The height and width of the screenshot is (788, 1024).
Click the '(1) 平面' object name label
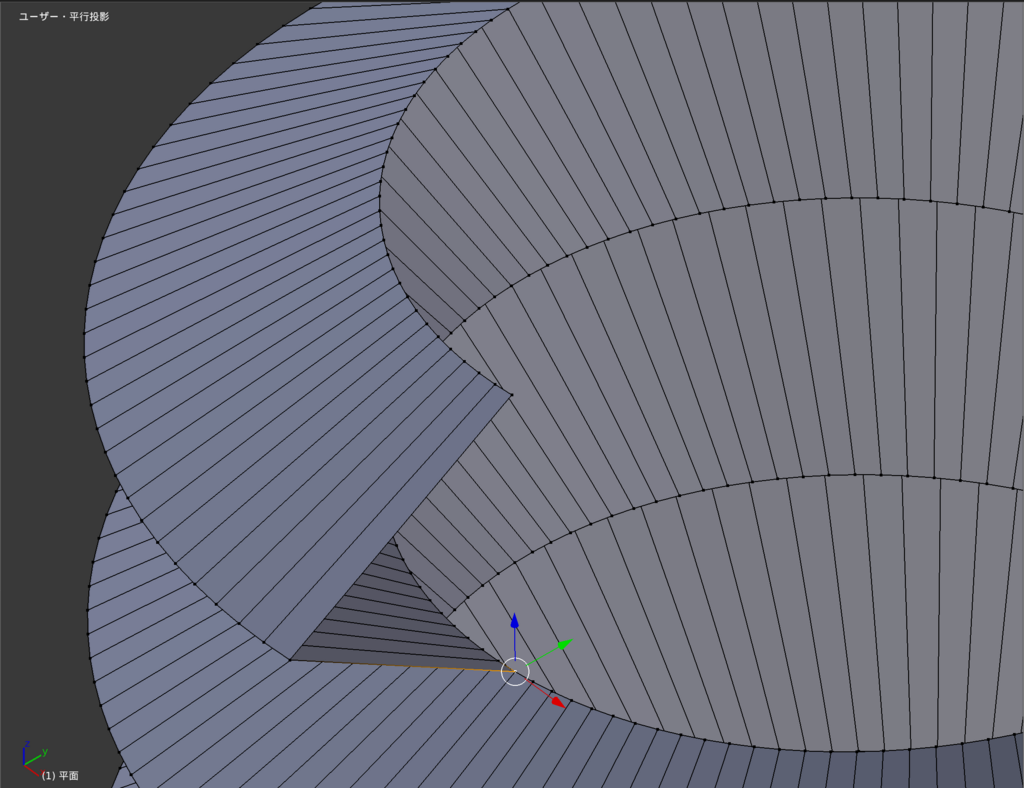pyautogui.click(x=60, y=776)
